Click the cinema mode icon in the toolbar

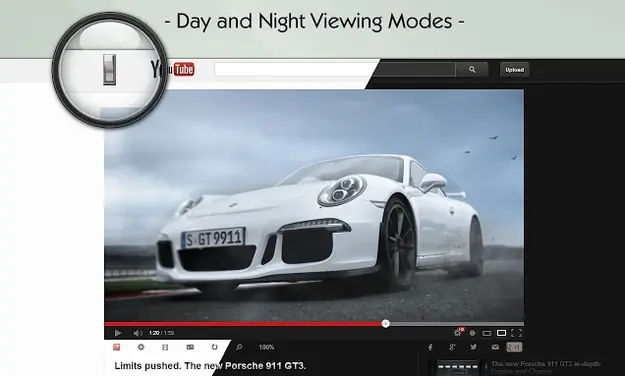[190, 347]
